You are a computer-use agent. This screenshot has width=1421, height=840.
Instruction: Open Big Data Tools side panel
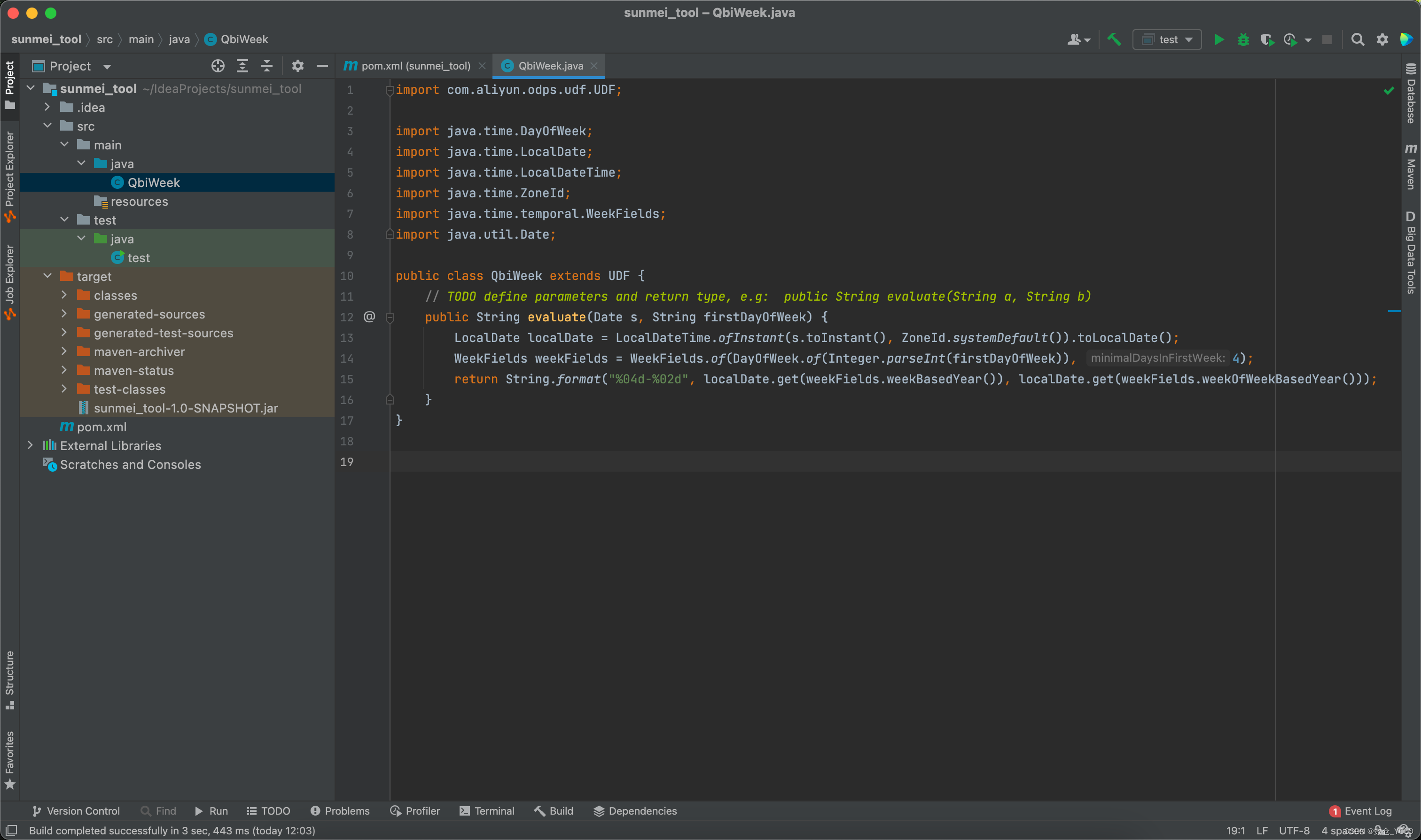(x=1411, y=252)
